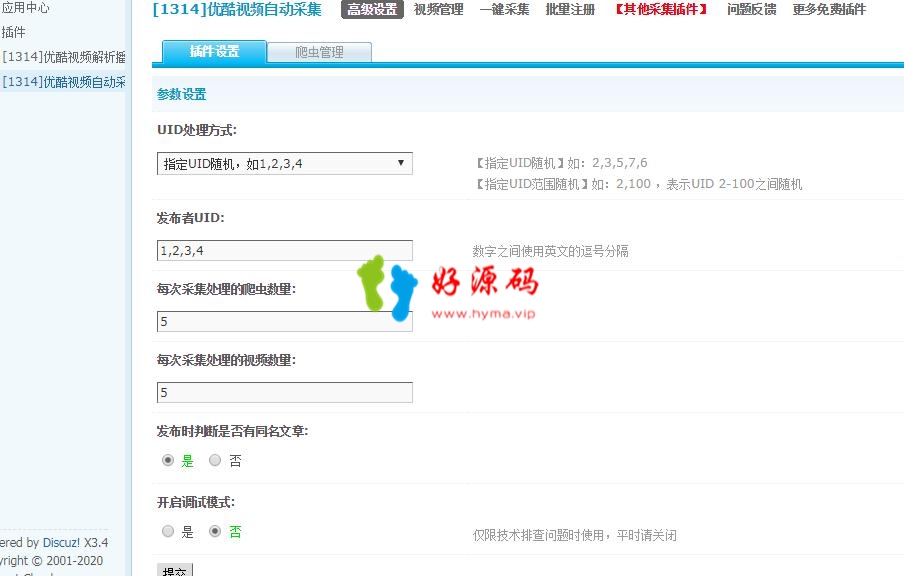Click the Discuz! footer link
The height and width of the screenshot is (576, 904).
tap(61, 543)
